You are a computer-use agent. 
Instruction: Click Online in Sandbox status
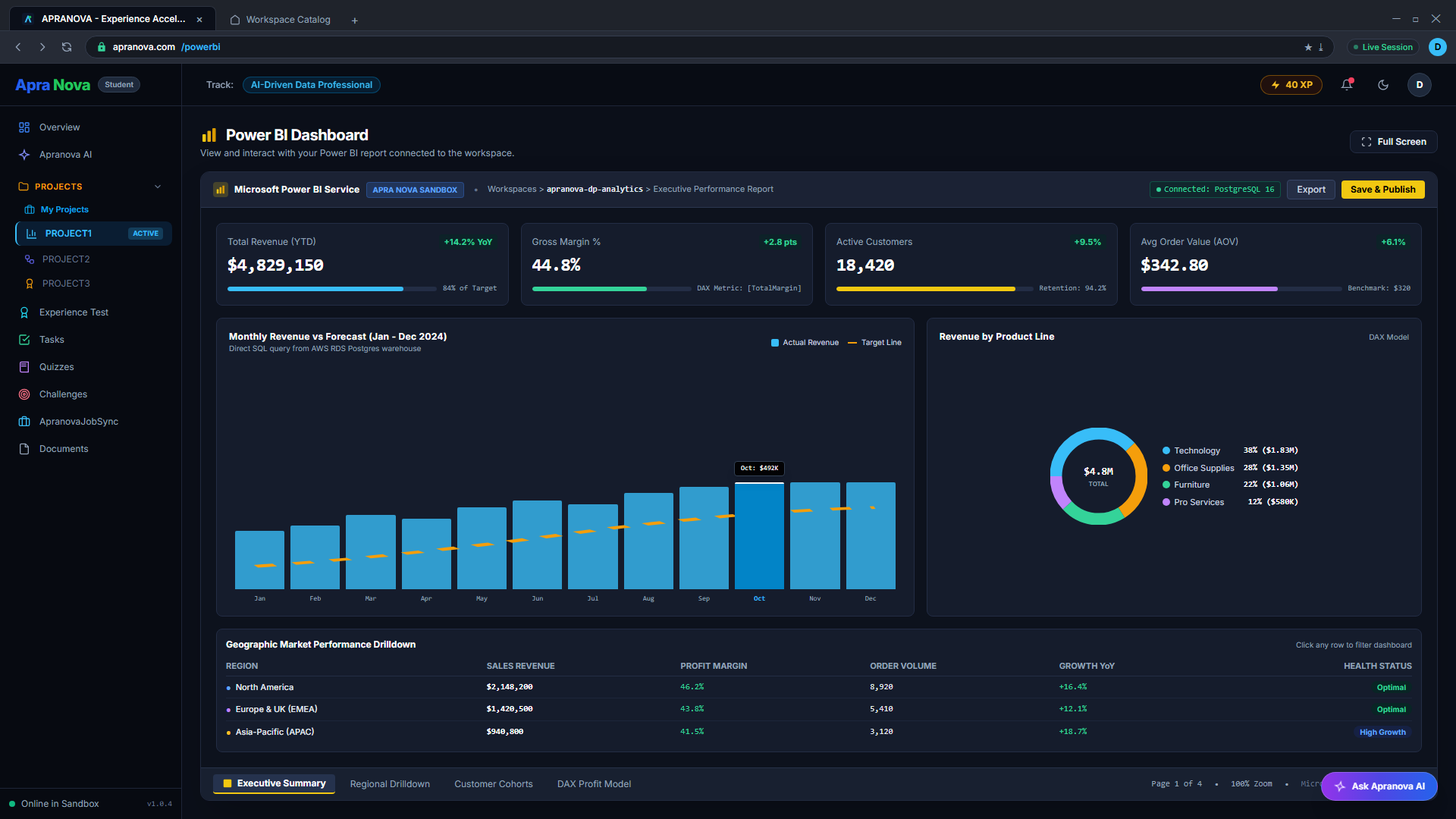[54, 804]
